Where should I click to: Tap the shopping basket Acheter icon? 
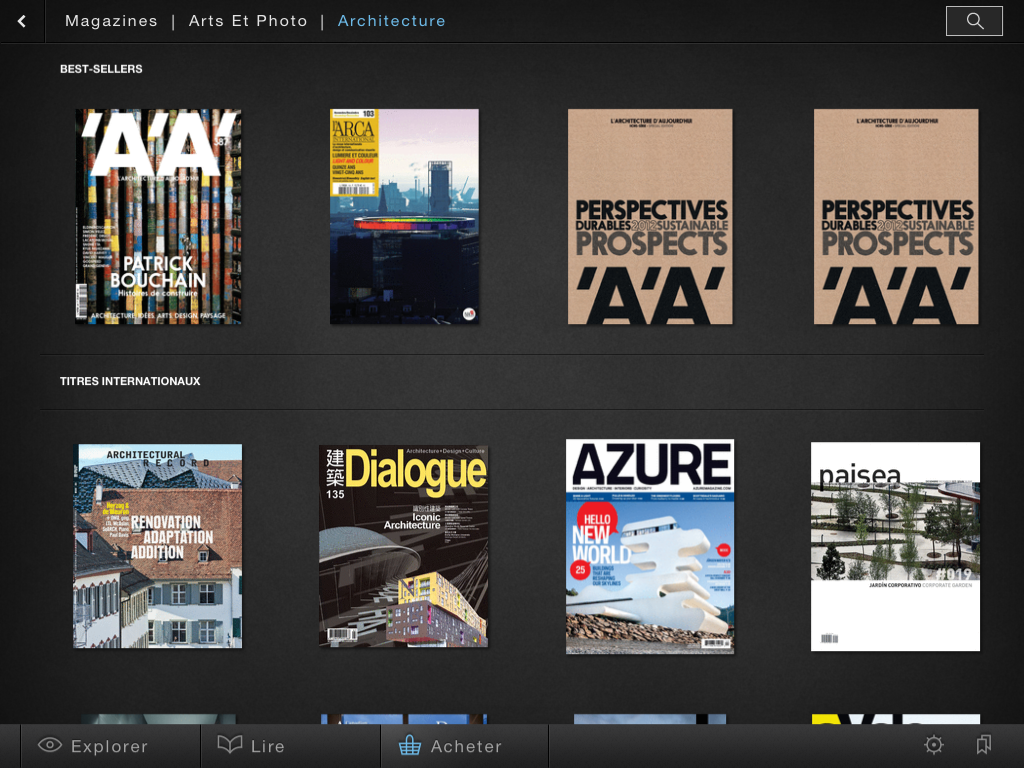[x=409, y=746]
